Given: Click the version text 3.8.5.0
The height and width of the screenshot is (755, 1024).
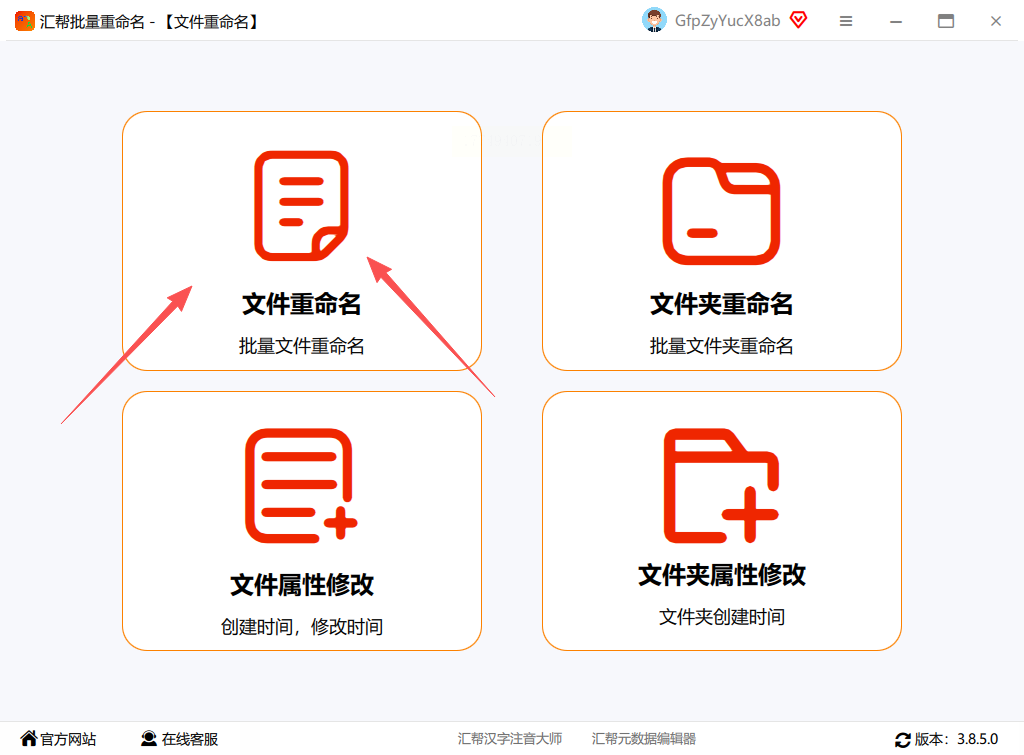Looking at the screenshot, I should coord(978,739).
